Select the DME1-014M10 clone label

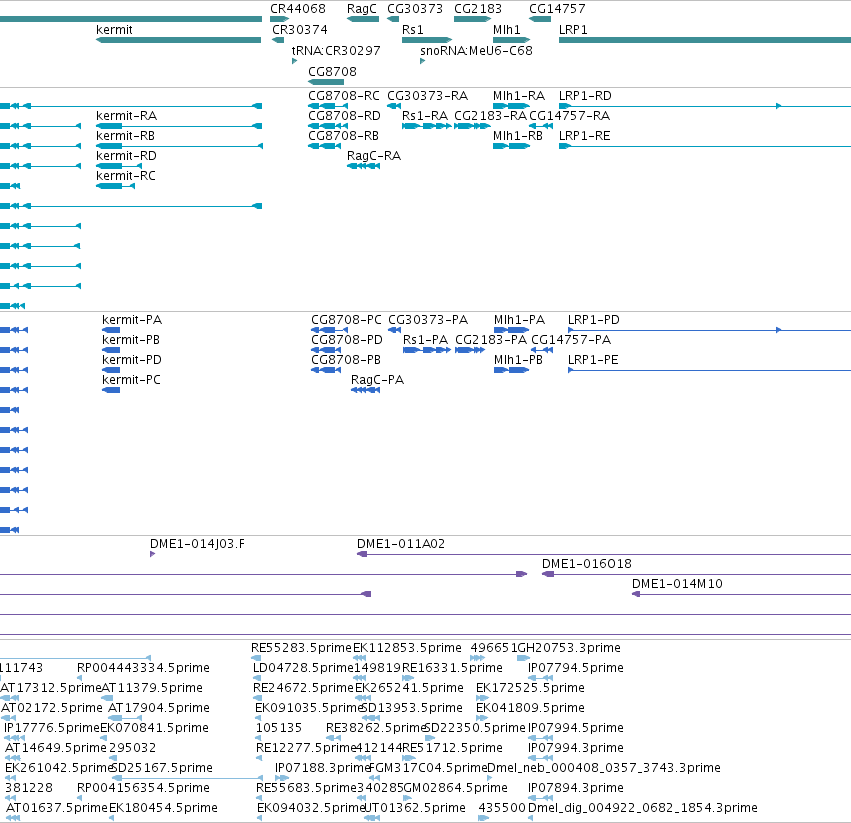coord(677,584)
